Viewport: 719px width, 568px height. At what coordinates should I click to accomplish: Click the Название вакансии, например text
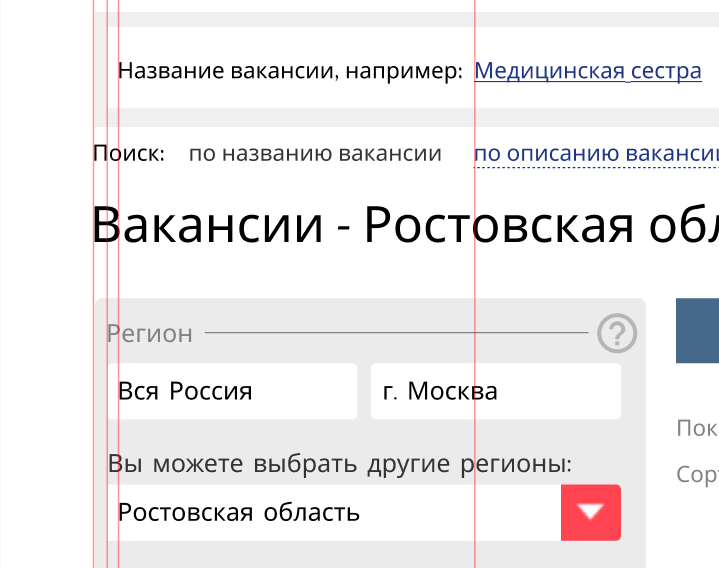coord(290,71)
